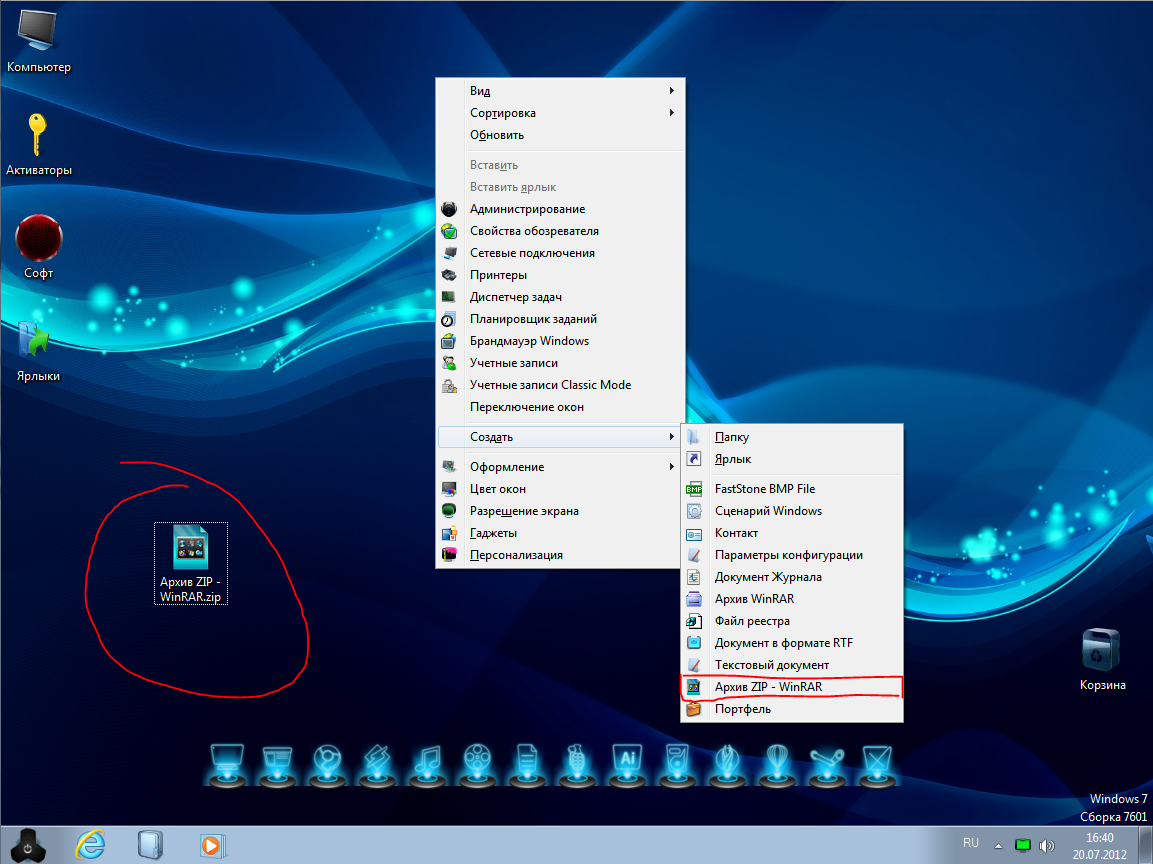This screenshot has height=864, width=1153.
Task: Select the red Софт desktop icon
Action: click(38, 246)
